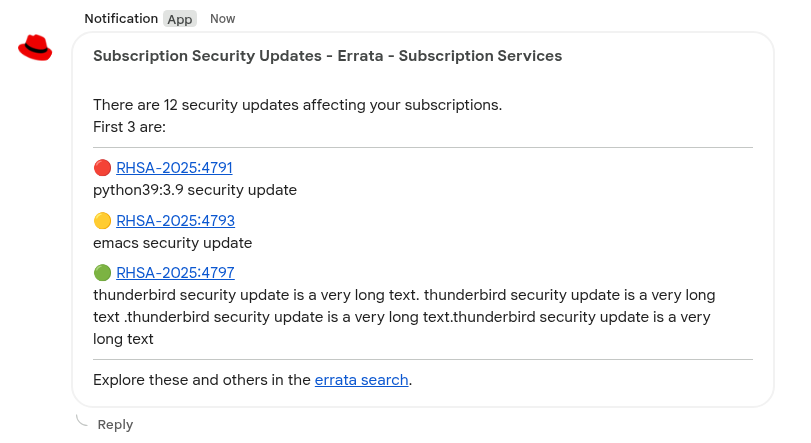The height and width of the screenshot is (443, 811).
Task: Open the RHSA-2025:4793 advisory link
Action: [175, 221]
